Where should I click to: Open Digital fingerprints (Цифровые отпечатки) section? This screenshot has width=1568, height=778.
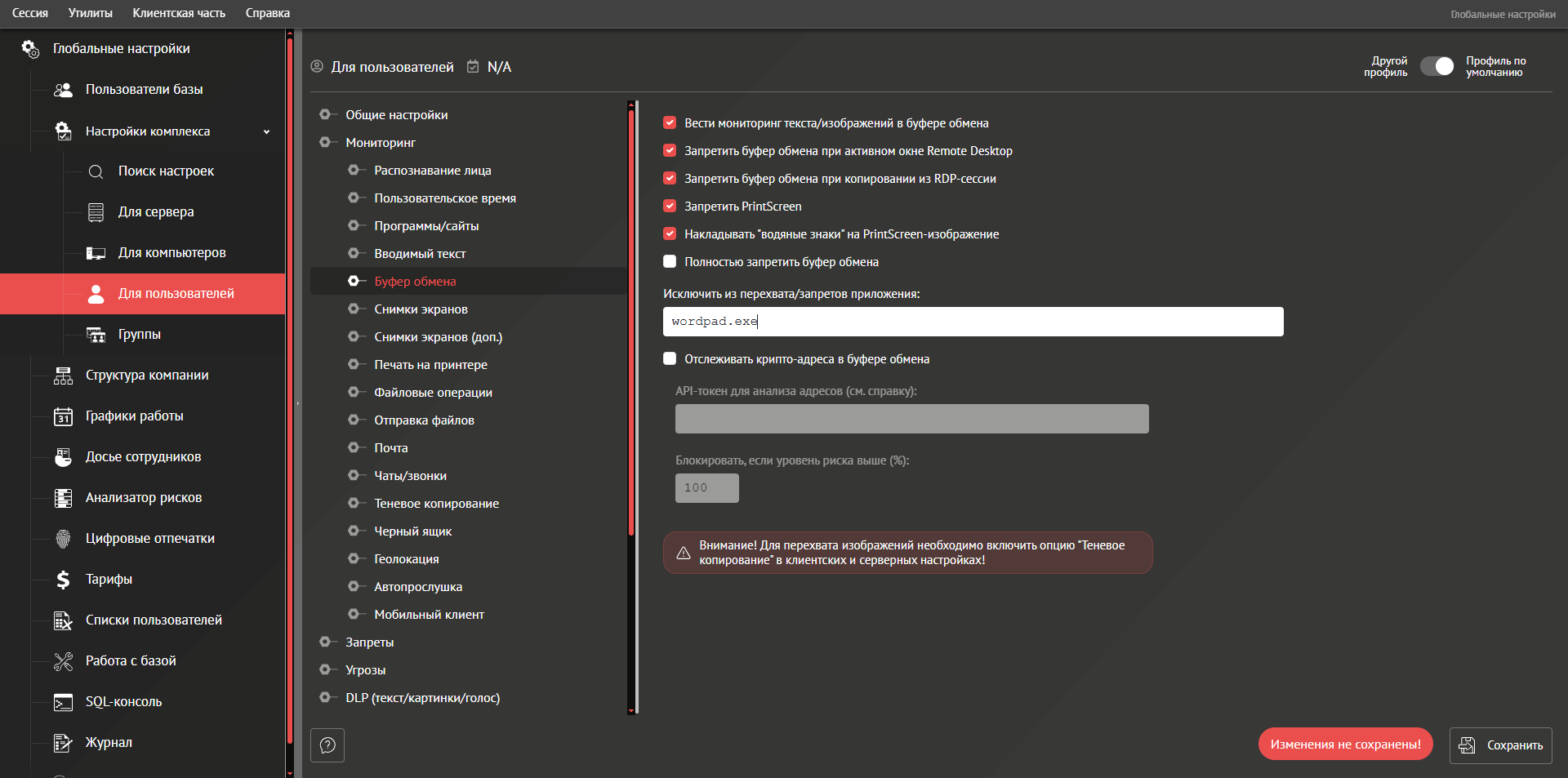[x=149, y=539]
